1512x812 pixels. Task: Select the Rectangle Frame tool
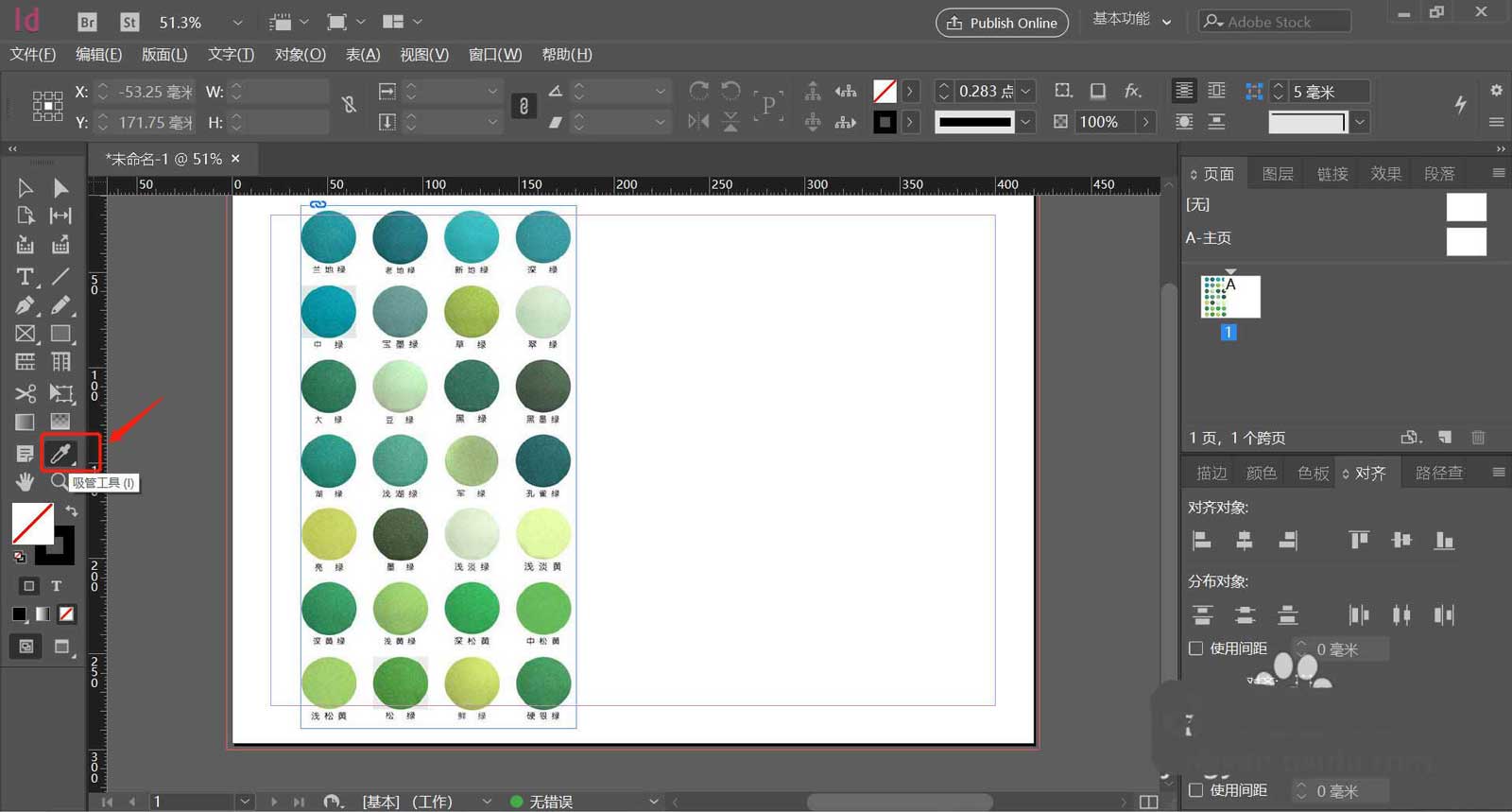pyautogui.click(x=26, y=334)
